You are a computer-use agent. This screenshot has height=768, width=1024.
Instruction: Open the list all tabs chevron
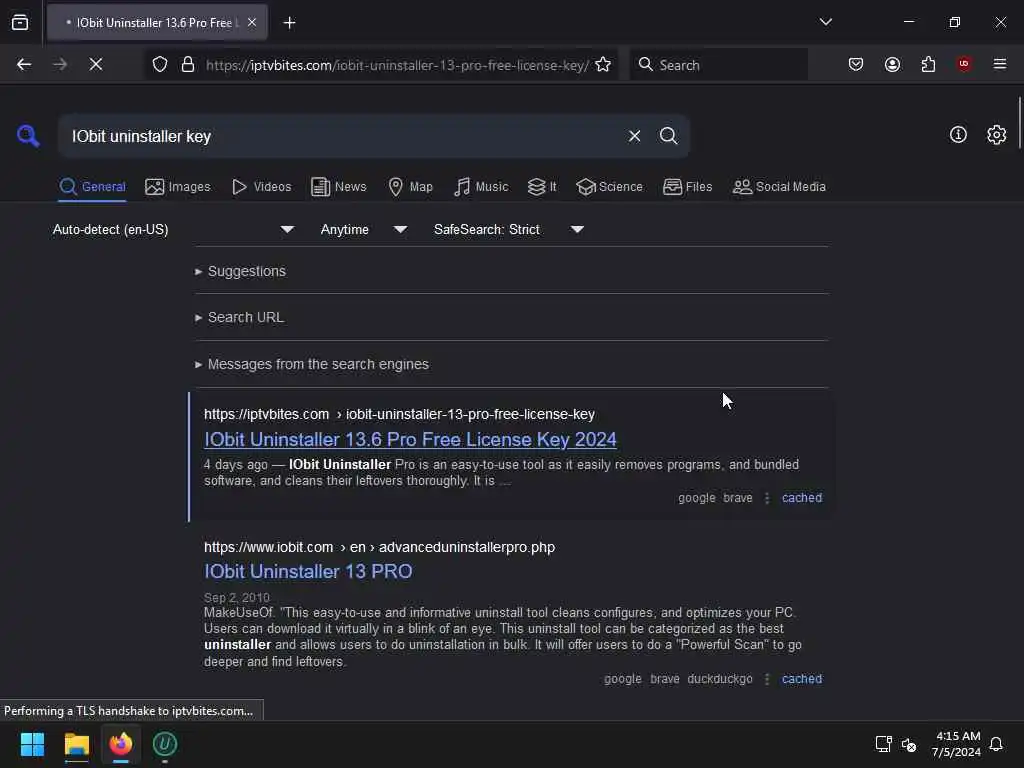tap(825, 22)
